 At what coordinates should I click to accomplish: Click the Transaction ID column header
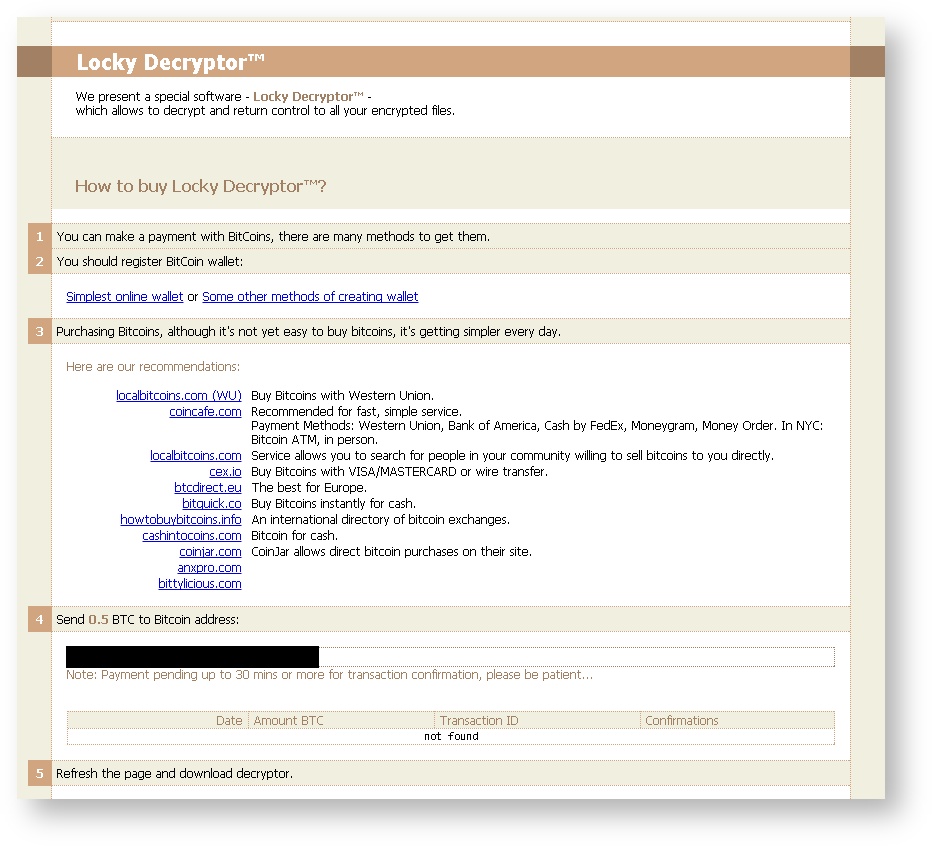479,720
